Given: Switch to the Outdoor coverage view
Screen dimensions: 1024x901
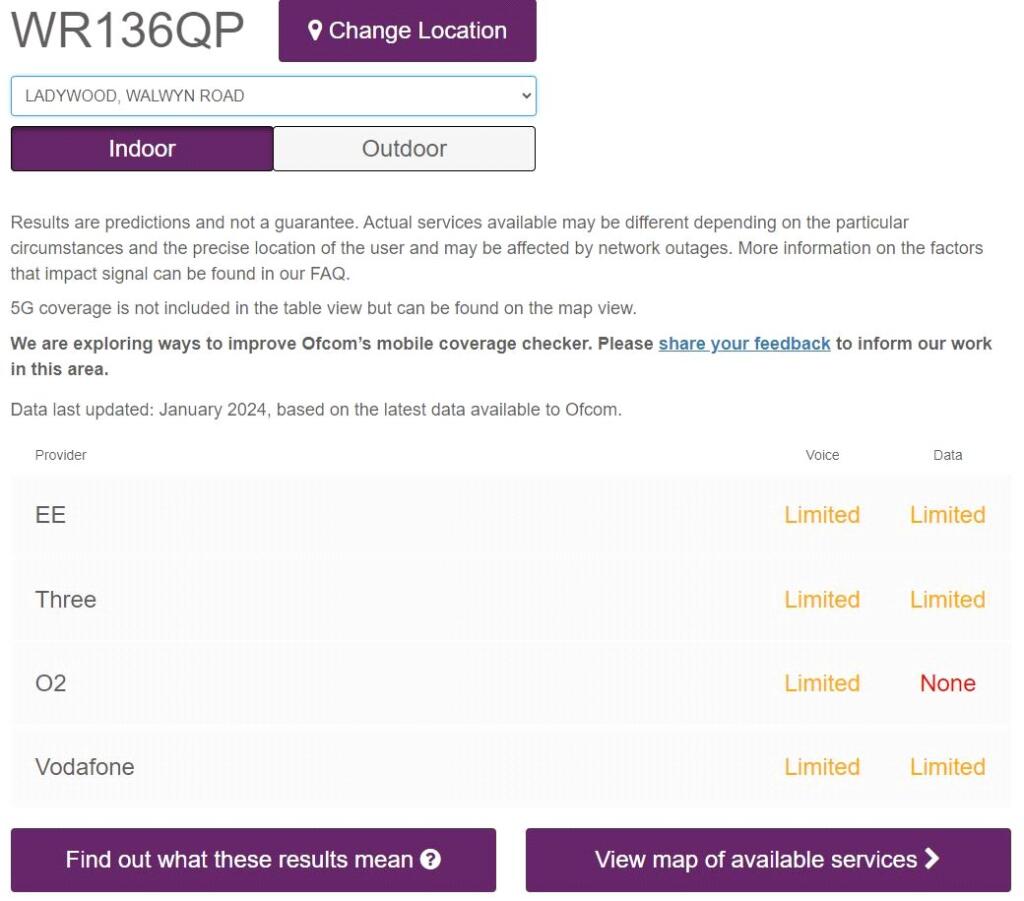Looking at the screenshot, I should pyautogui.click(x=404, y=149).
